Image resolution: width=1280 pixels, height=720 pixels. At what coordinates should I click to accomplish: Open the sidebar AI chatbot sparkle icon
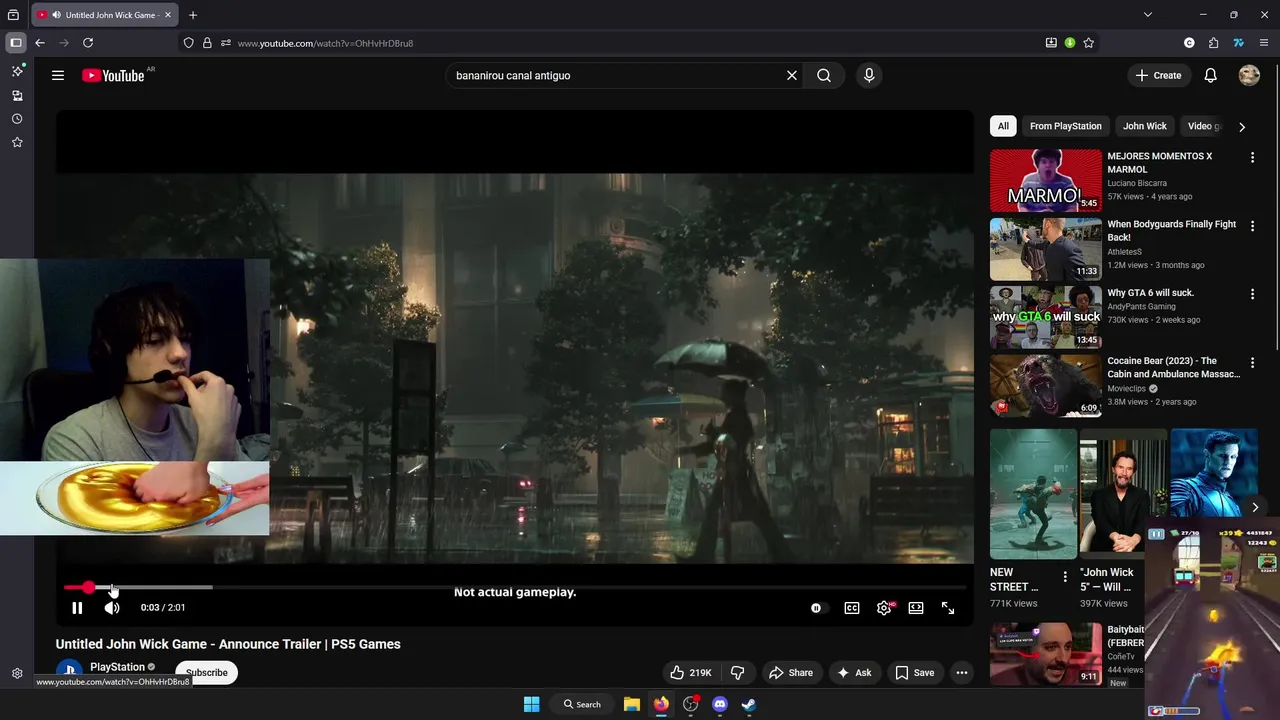tap(17, 71)
